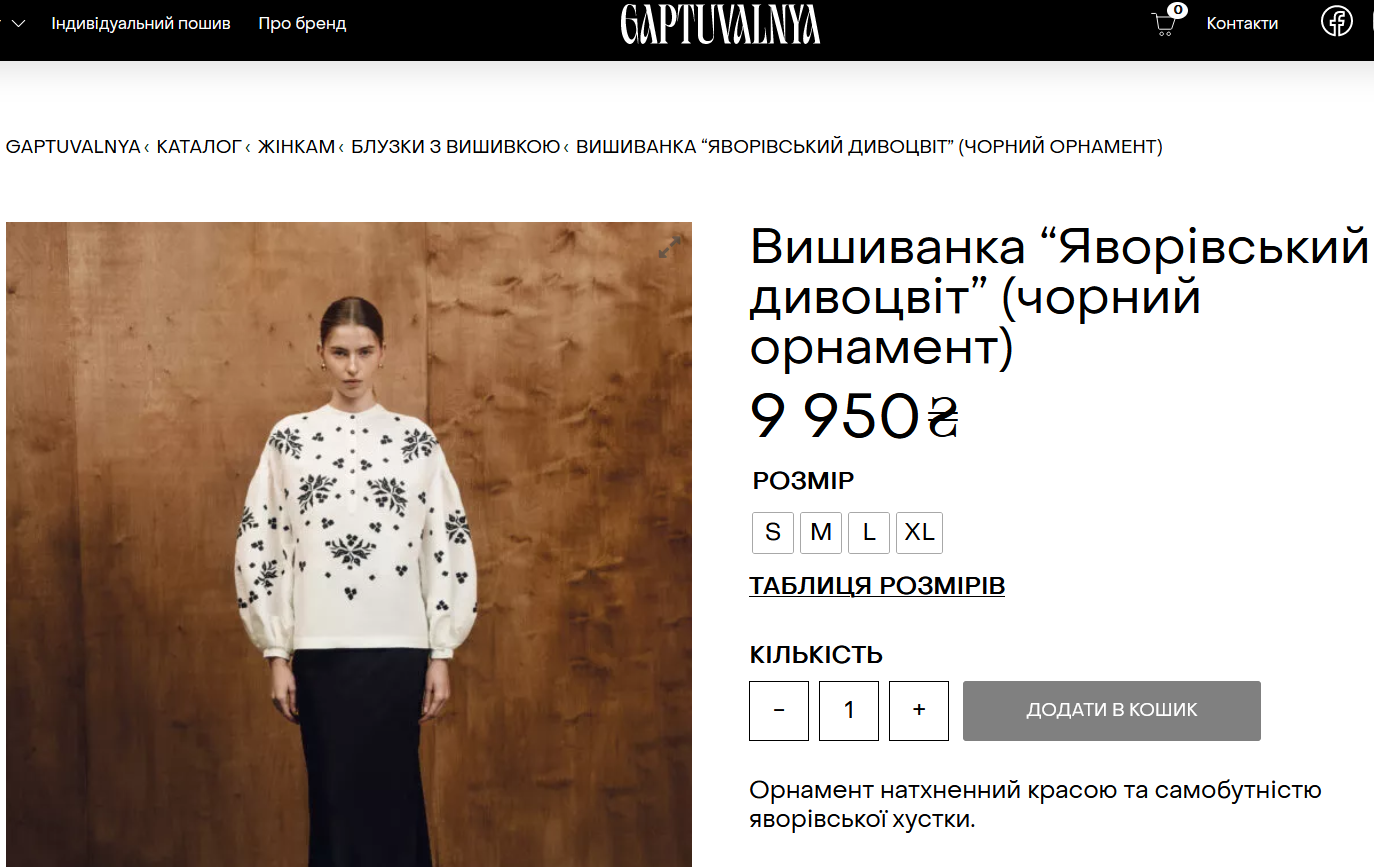Open the Таблиця розмірів link
The image size is (1374, 867).
(x=877, y=586)
